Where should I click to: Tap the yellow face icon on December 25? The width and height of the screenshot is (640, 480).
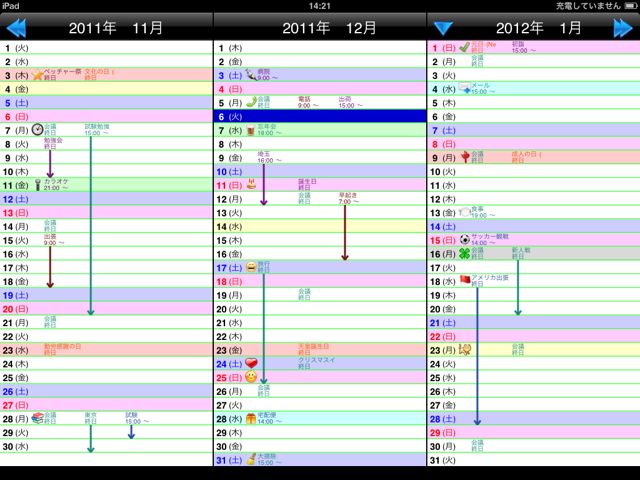[x=251, y=377]
